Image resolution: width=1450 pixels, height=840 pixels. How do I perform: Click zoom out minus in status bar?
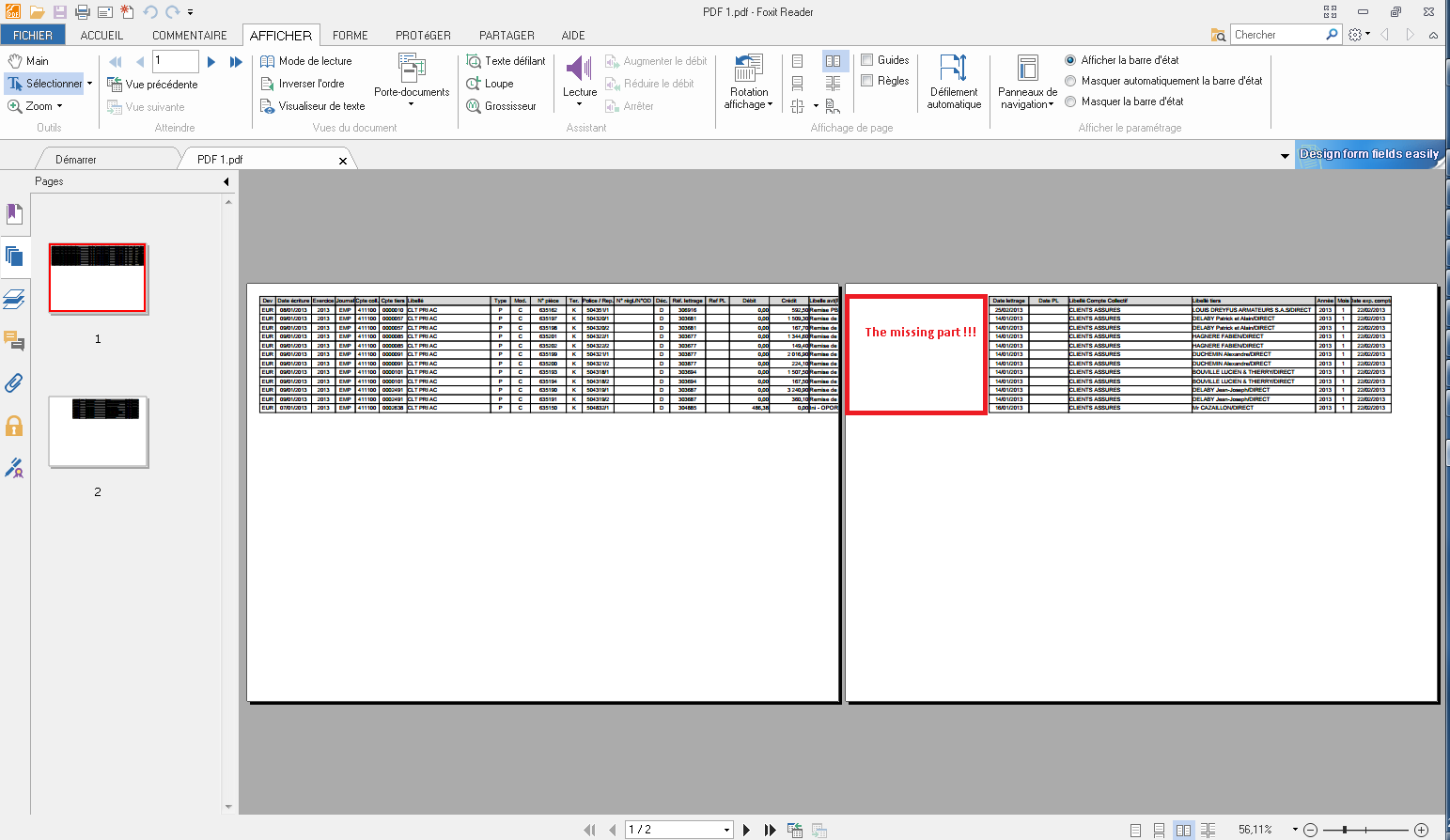pyautogui.click(x=1311, y=830)
